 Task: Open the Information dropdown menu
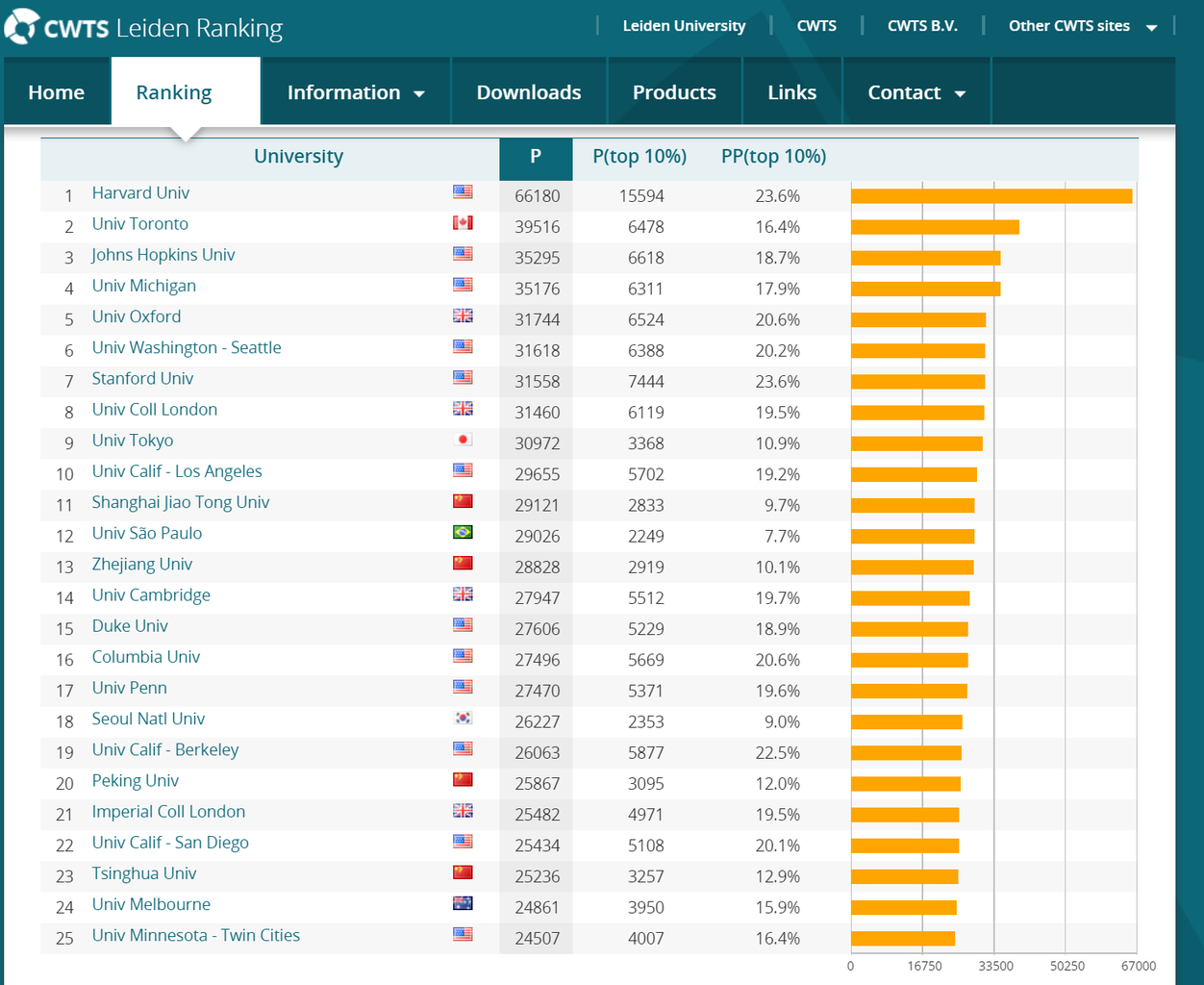[356, 92]
